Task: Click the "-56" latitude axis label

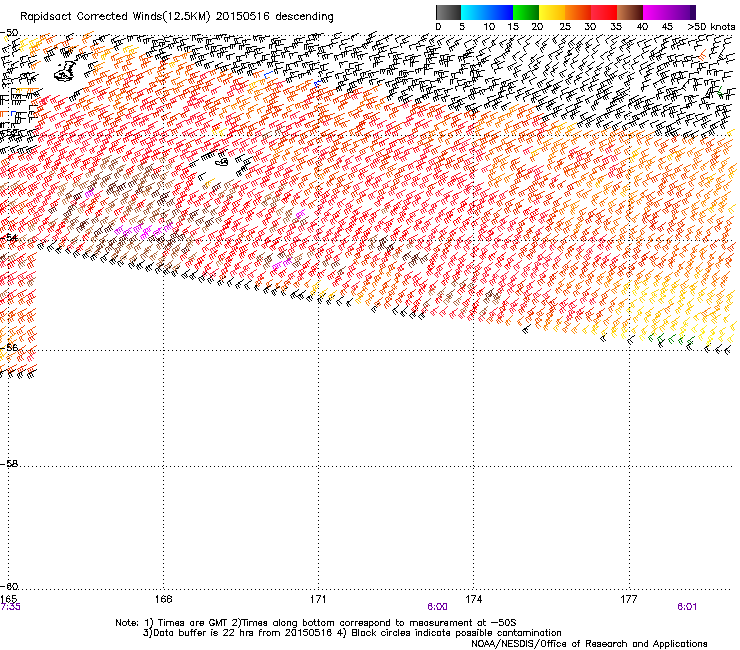Action: (x=9, y=347)
